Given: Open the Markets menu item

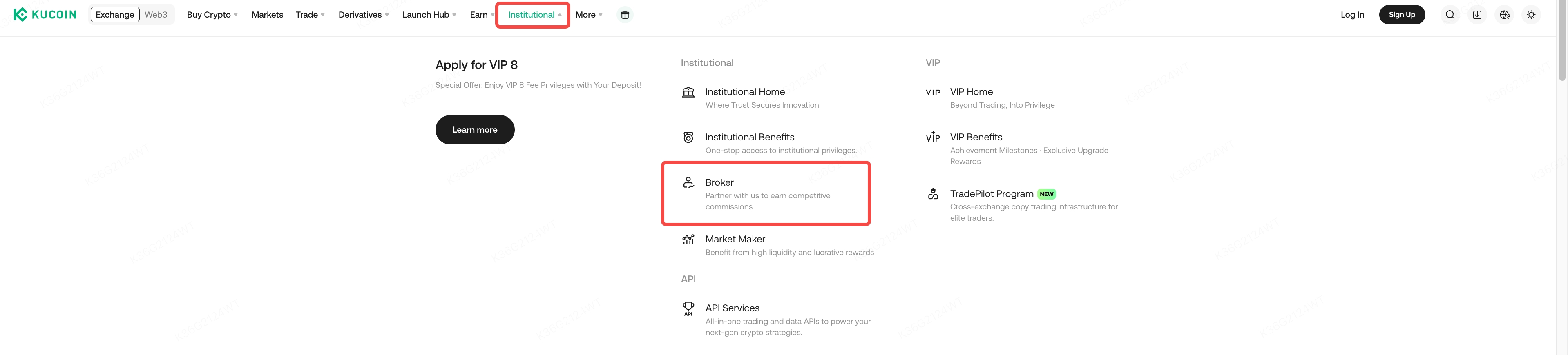Looking at the screenshot, I should pyautogui.click(x=267, y=15).
